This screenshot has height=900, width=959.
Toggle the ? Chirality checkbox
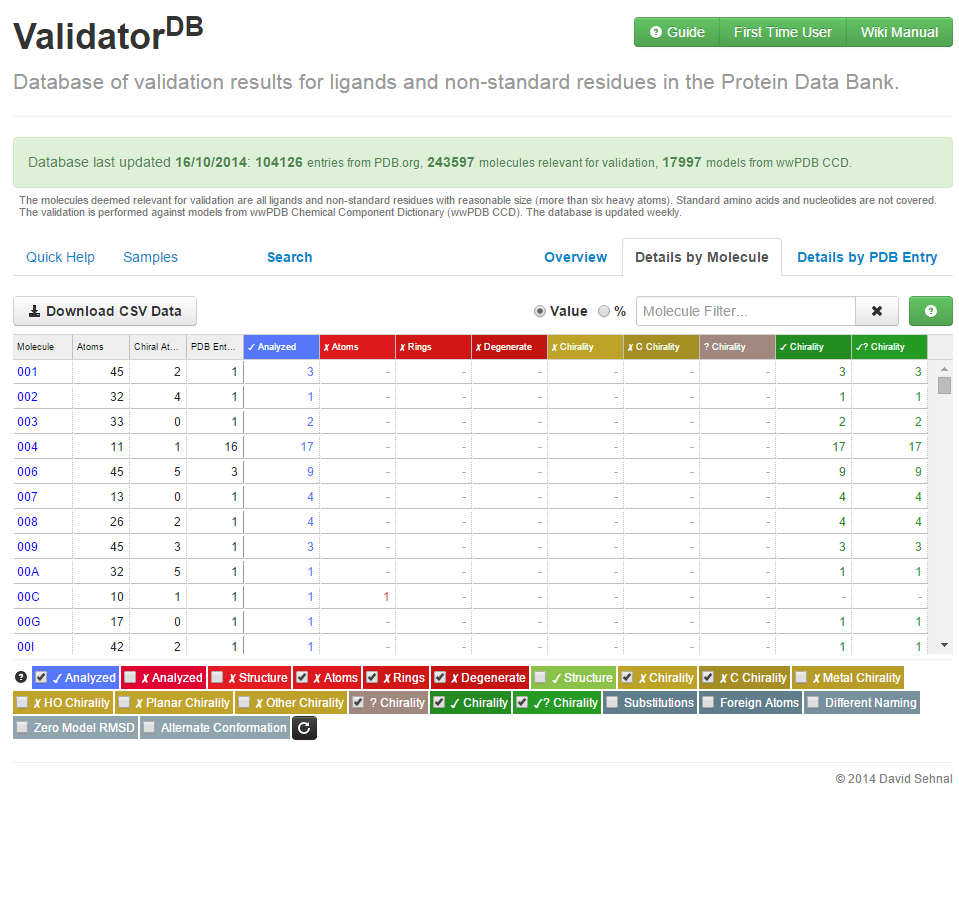(x=358, y=702)
